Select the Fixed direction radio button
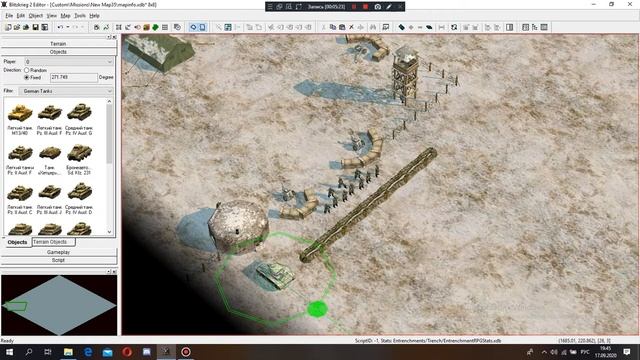The width and height of the screenshot is (640, 360). point(27,77)
